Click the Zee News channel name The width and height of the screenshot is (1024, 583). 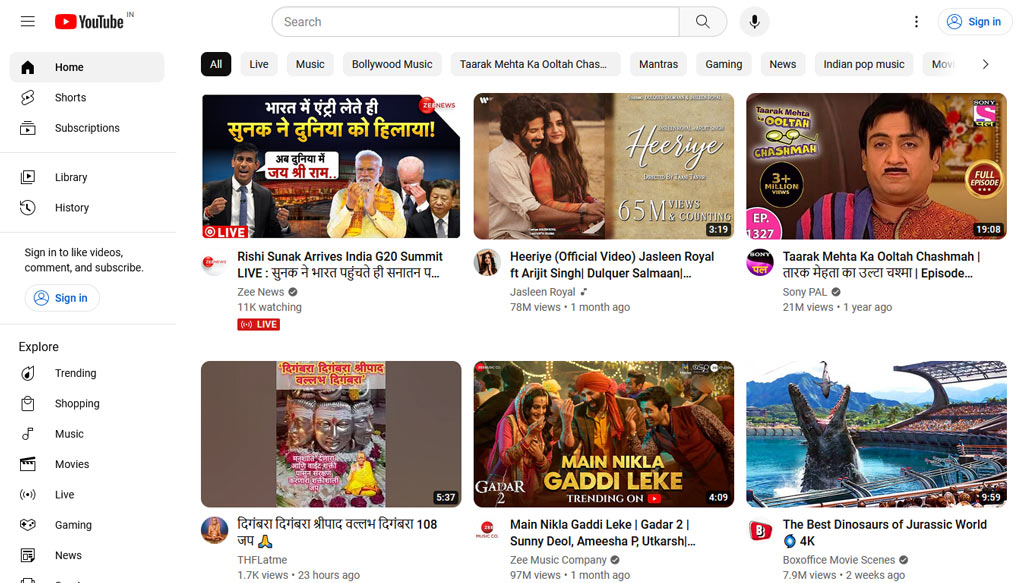(261, 292)
